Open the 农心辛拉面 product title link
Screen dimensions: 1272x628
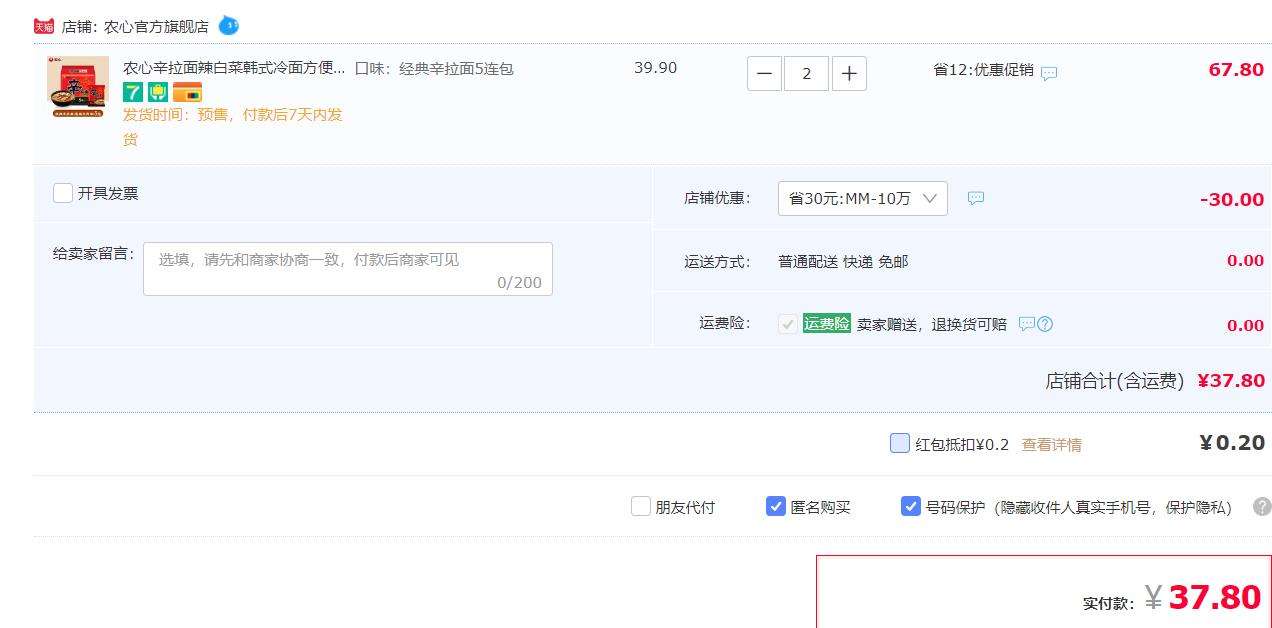point(233,68)
